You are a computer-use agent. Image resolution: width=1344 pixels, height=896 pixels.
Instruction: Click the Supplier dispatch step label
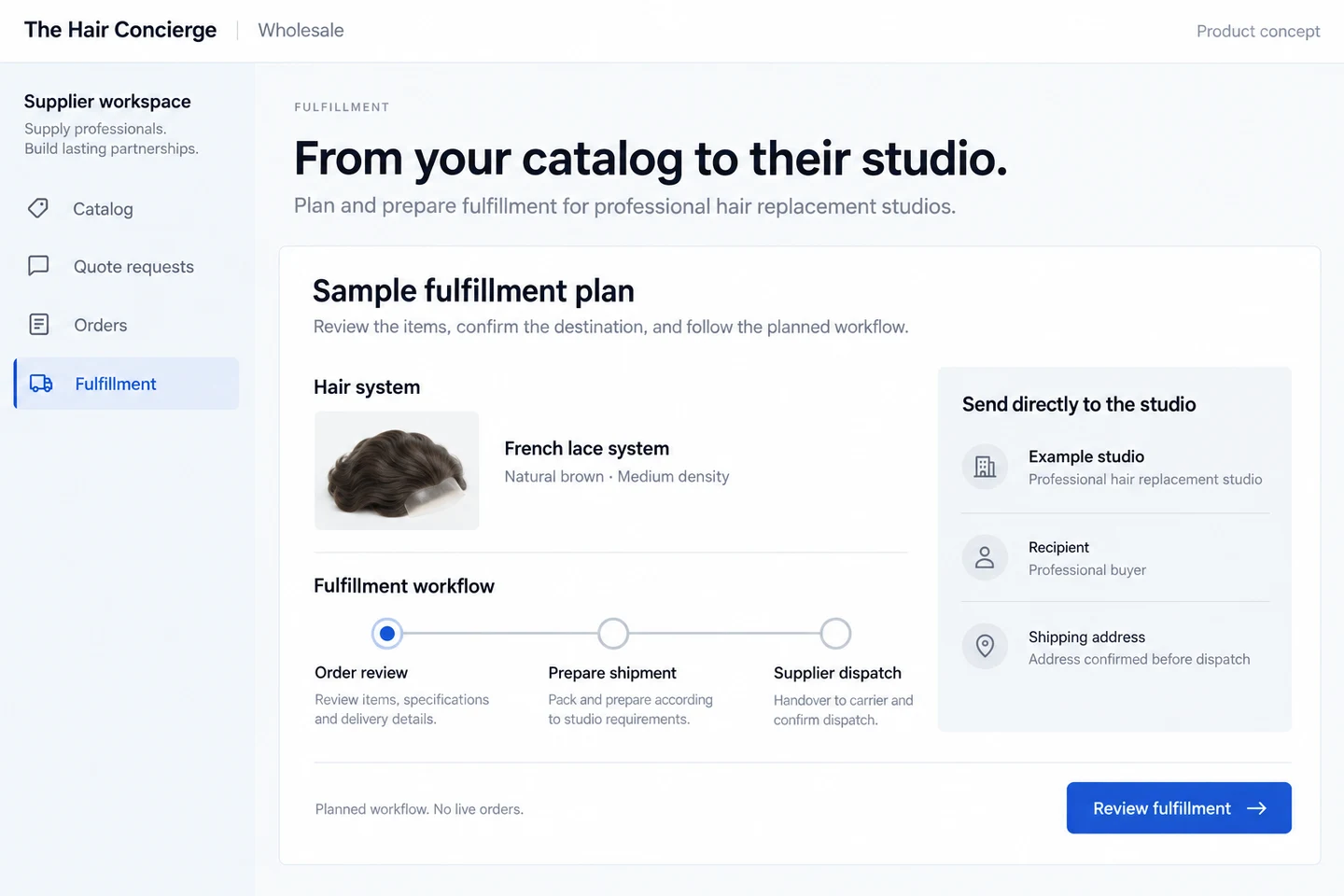point(837,673)
